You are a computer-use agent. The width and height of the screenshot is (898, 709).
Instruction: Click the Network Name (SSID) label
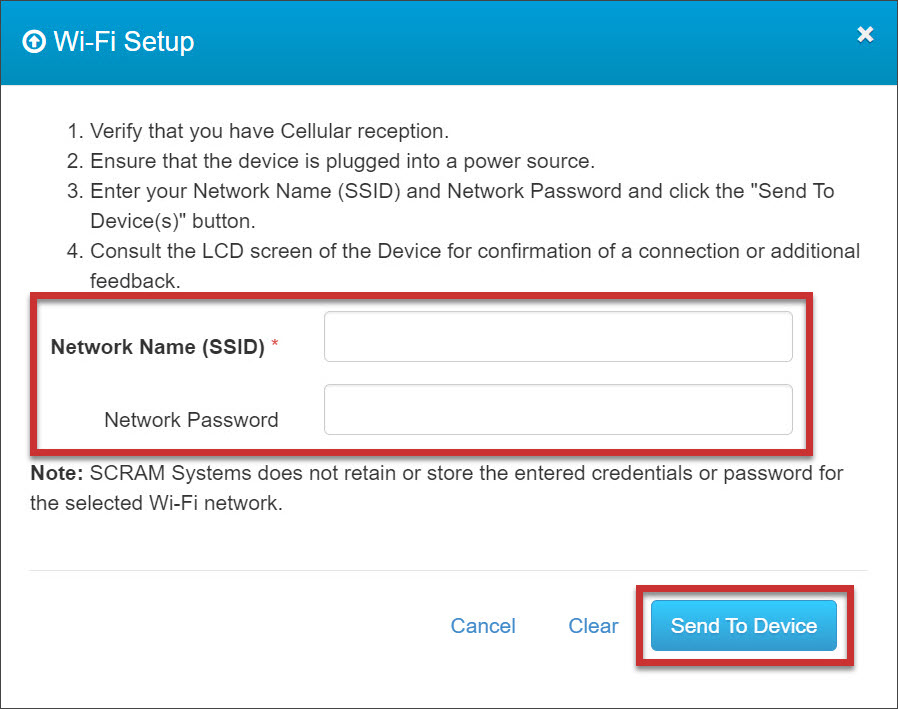[157, 347]
